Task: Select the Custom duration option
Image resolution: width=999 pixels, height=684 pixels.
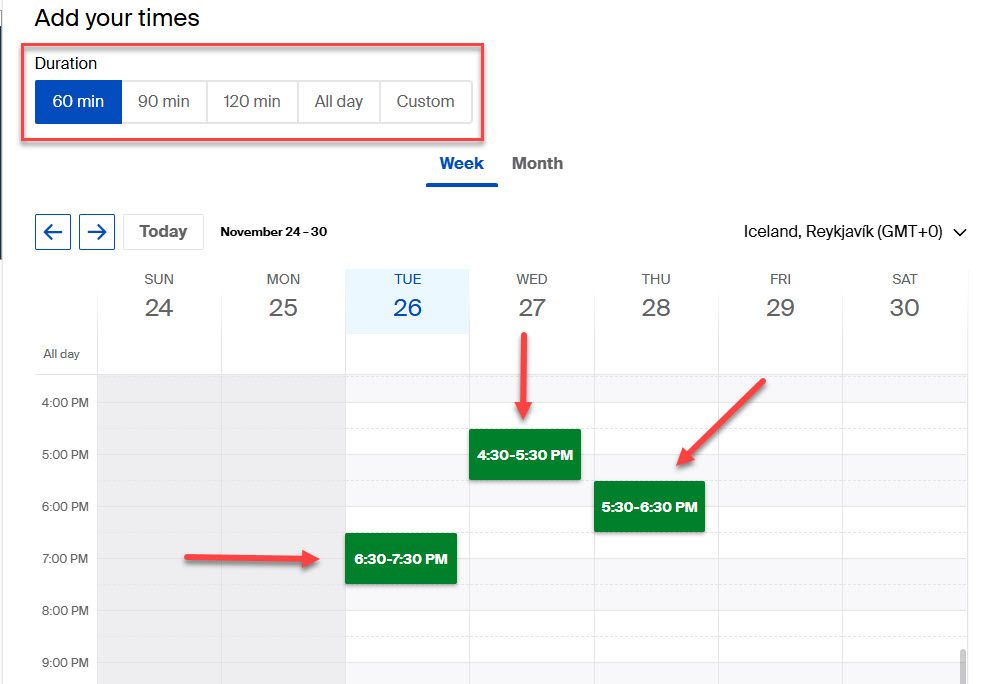Action: coord(425,102)
